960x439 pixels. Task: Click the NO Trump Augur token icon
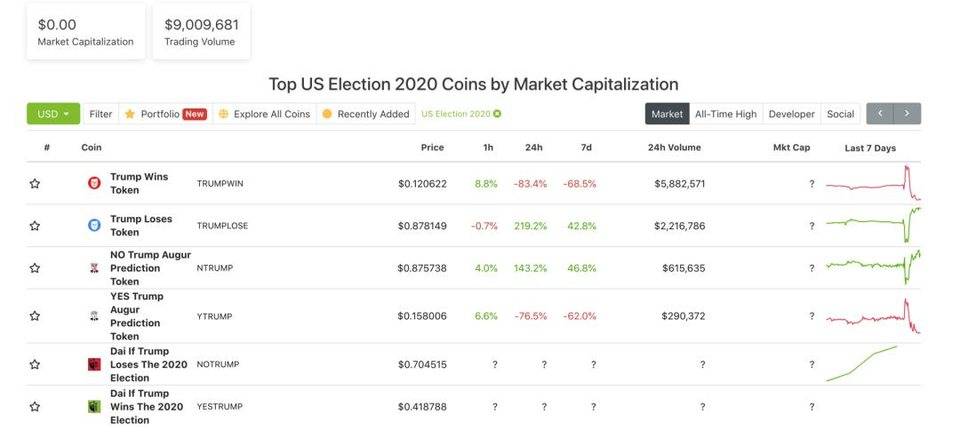(94, 268)
